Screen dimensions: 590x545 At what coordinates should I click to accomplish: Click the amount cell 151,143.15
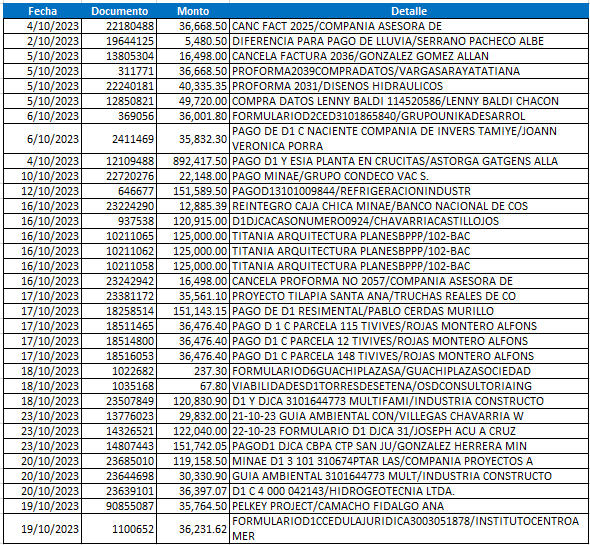193,311
